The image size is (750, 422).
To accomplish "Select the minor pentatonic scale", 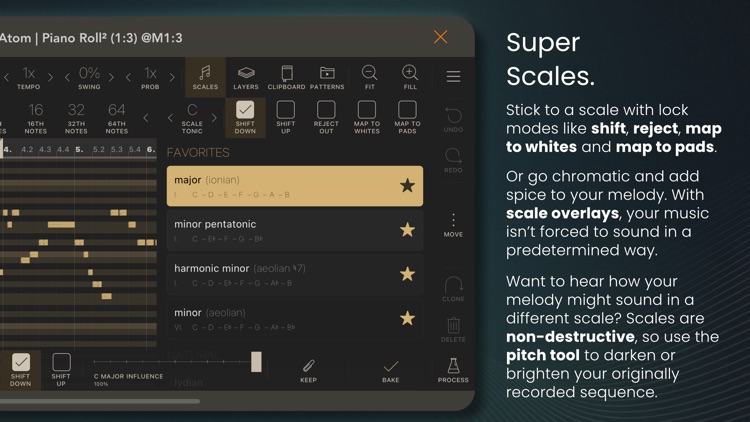I will [295, 231].
